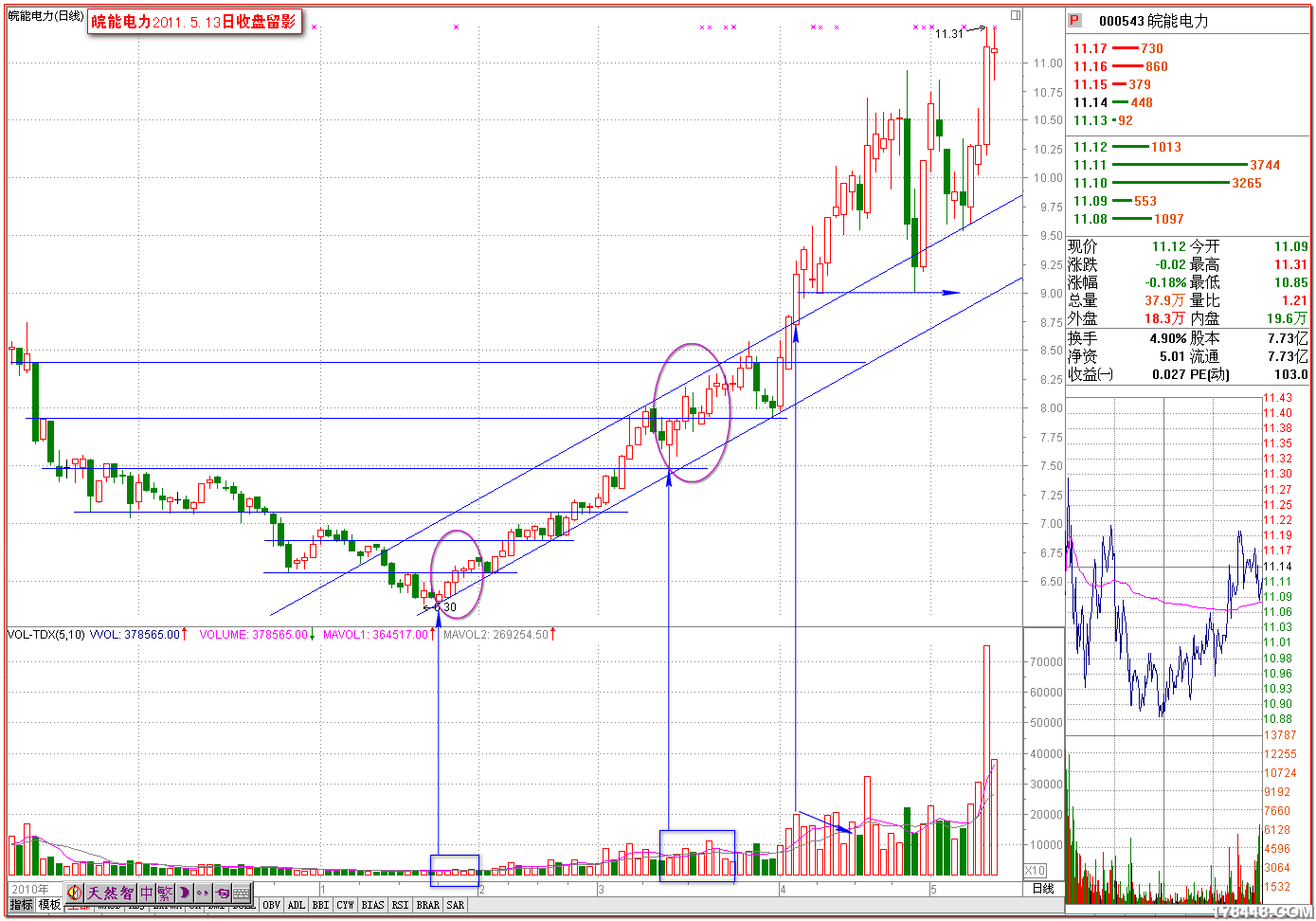Click the input method return-arrow icon

point(222,893)
